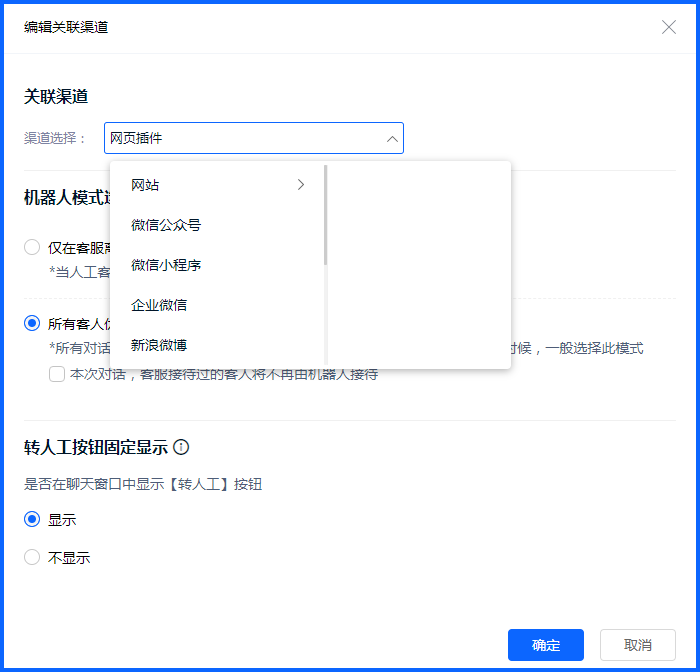Pick 微信小程序 in the channel dropdown
The image size is (700, 672).
[x=166, y=265]
